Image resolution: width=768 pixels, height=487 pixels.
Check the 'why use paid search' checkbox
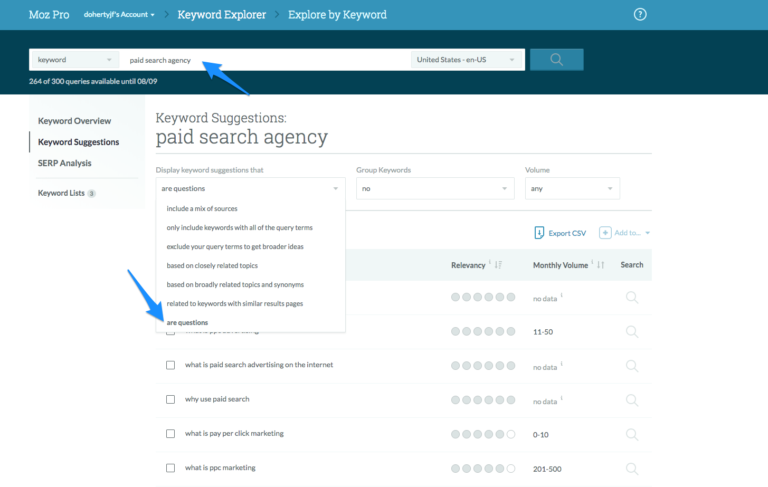(x=170, y=400)
